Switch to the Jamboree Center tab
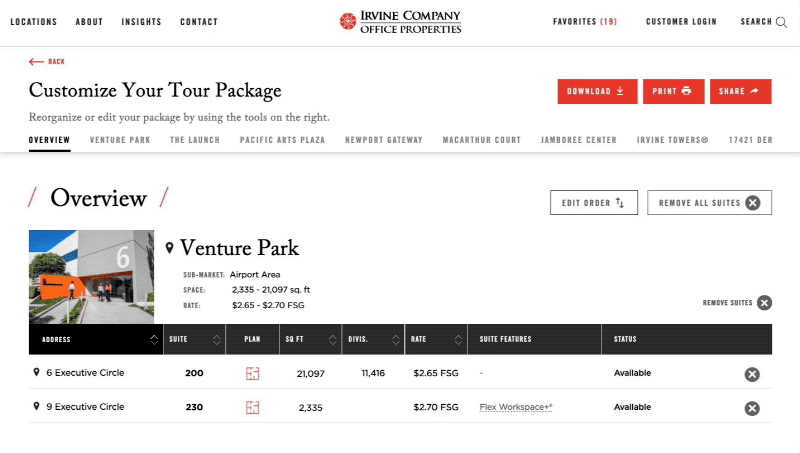800x453 pixels. 579,140
